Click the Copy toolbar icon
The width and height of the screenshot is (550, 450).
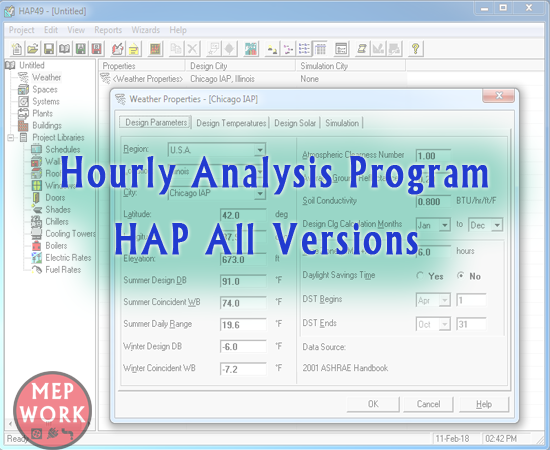176,49
